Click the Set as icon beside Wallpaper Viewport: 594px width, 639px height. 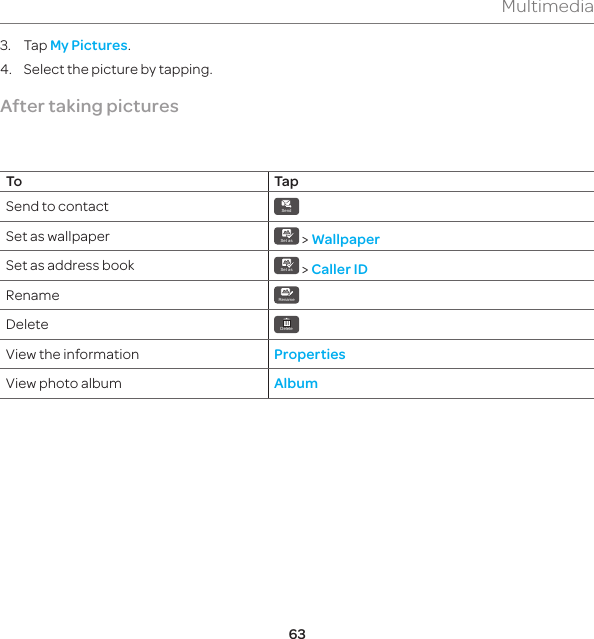286,236
